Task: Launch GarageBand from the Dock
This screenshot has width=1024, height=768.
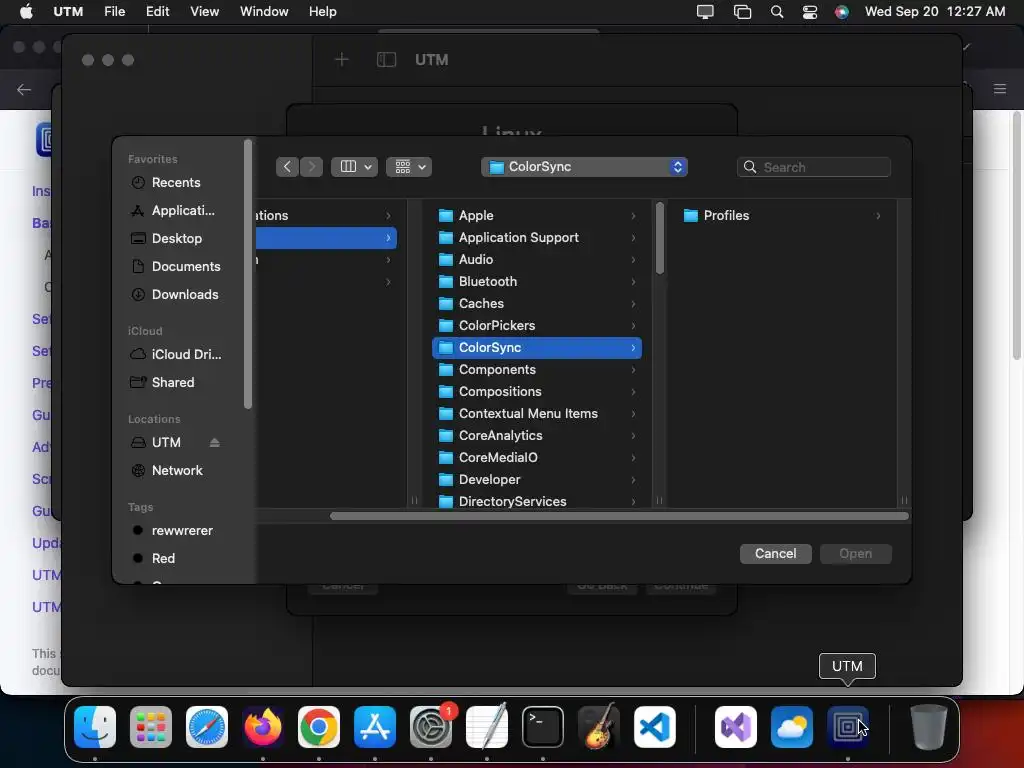Action: pos(599,727)
